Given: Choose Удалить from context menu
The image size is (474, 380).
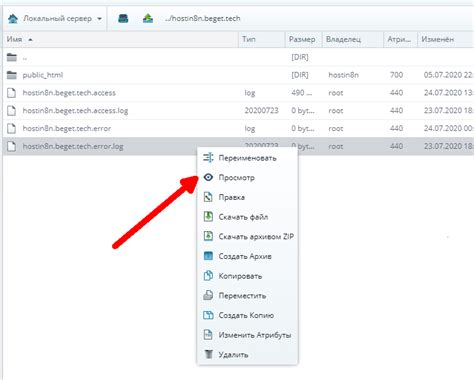Looking at the screenshot, I should [x=247, y=355].
